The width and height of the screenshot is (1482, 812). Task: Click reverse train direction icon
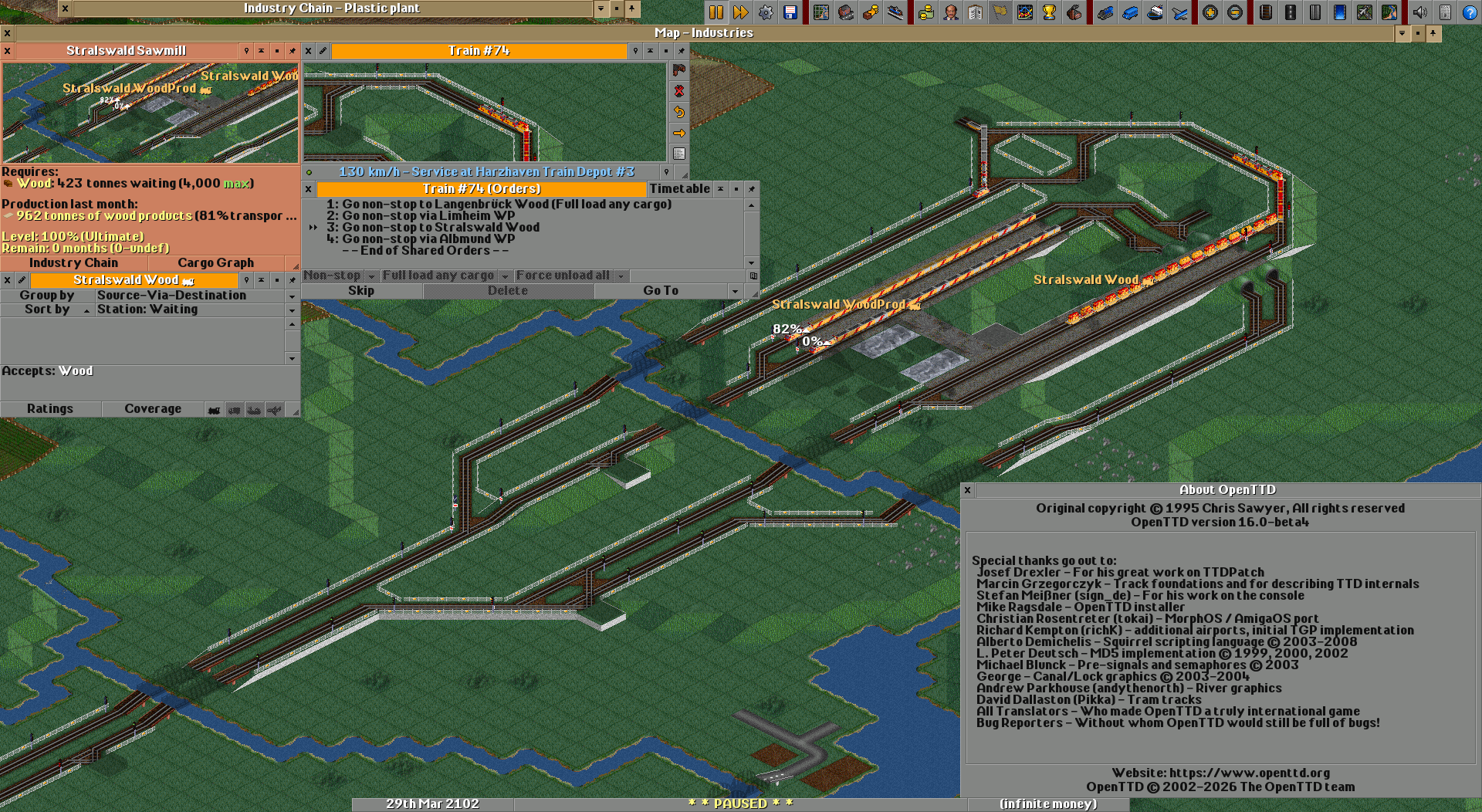[679, 112]
